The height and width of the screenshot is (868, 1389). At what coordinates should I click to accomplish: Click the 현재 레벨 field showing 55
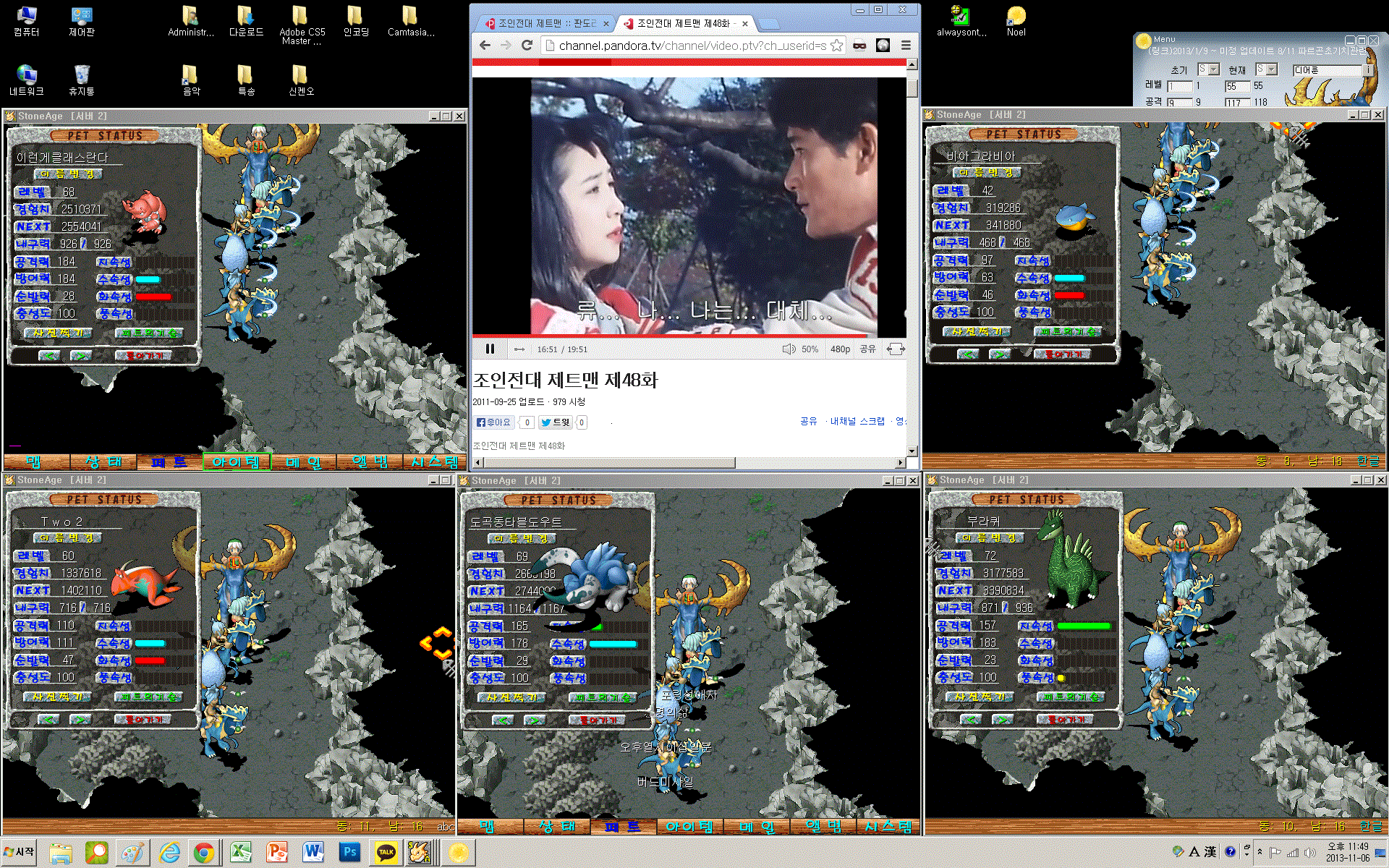(x=1237, y=86)
